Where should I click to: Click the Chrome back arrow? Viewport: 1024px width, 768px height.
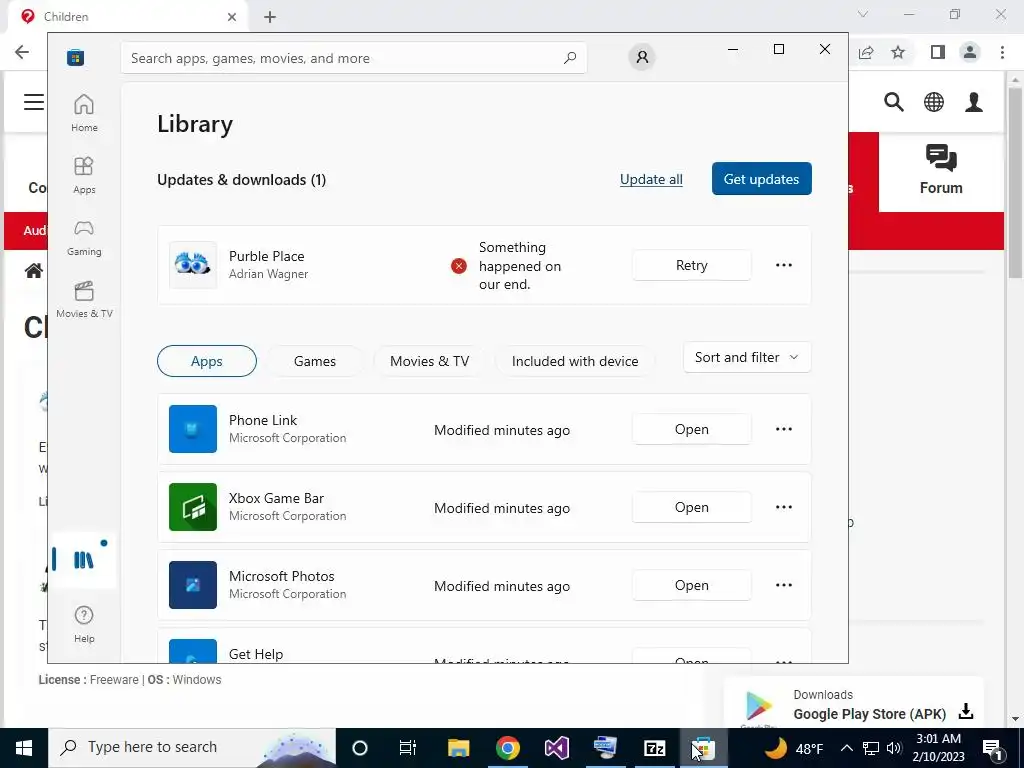[22, 52]
